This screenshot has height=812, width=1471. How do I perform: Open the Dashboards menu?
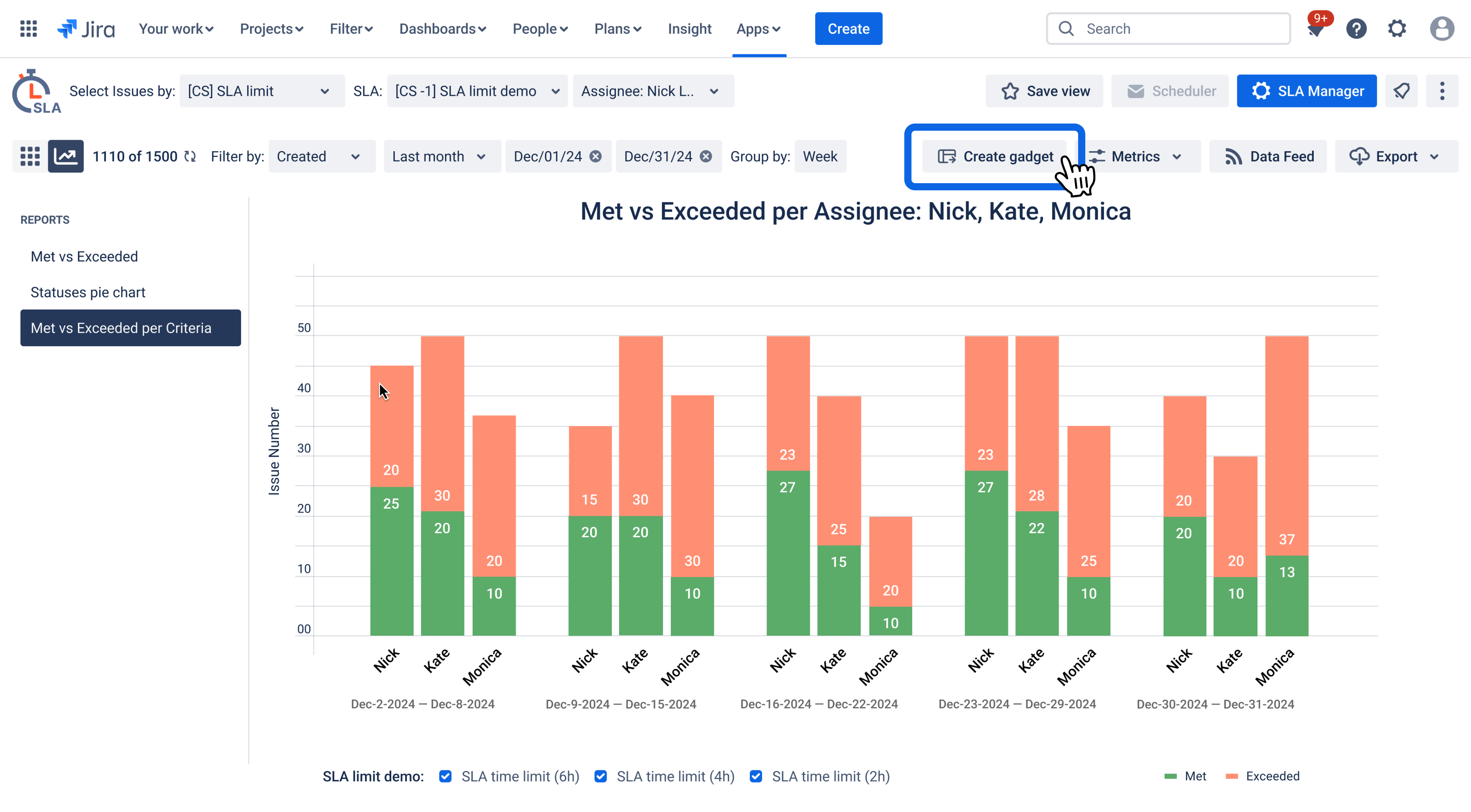tap(442, 29)
